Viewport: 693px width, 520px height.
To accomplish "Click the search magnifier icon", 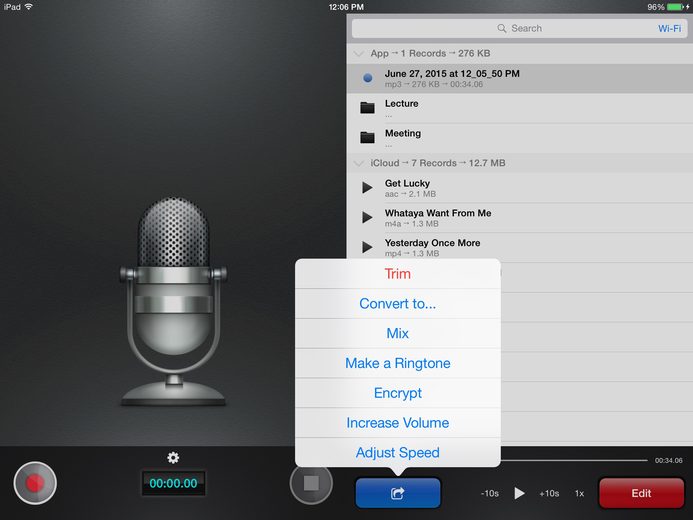I will point(502,28).
